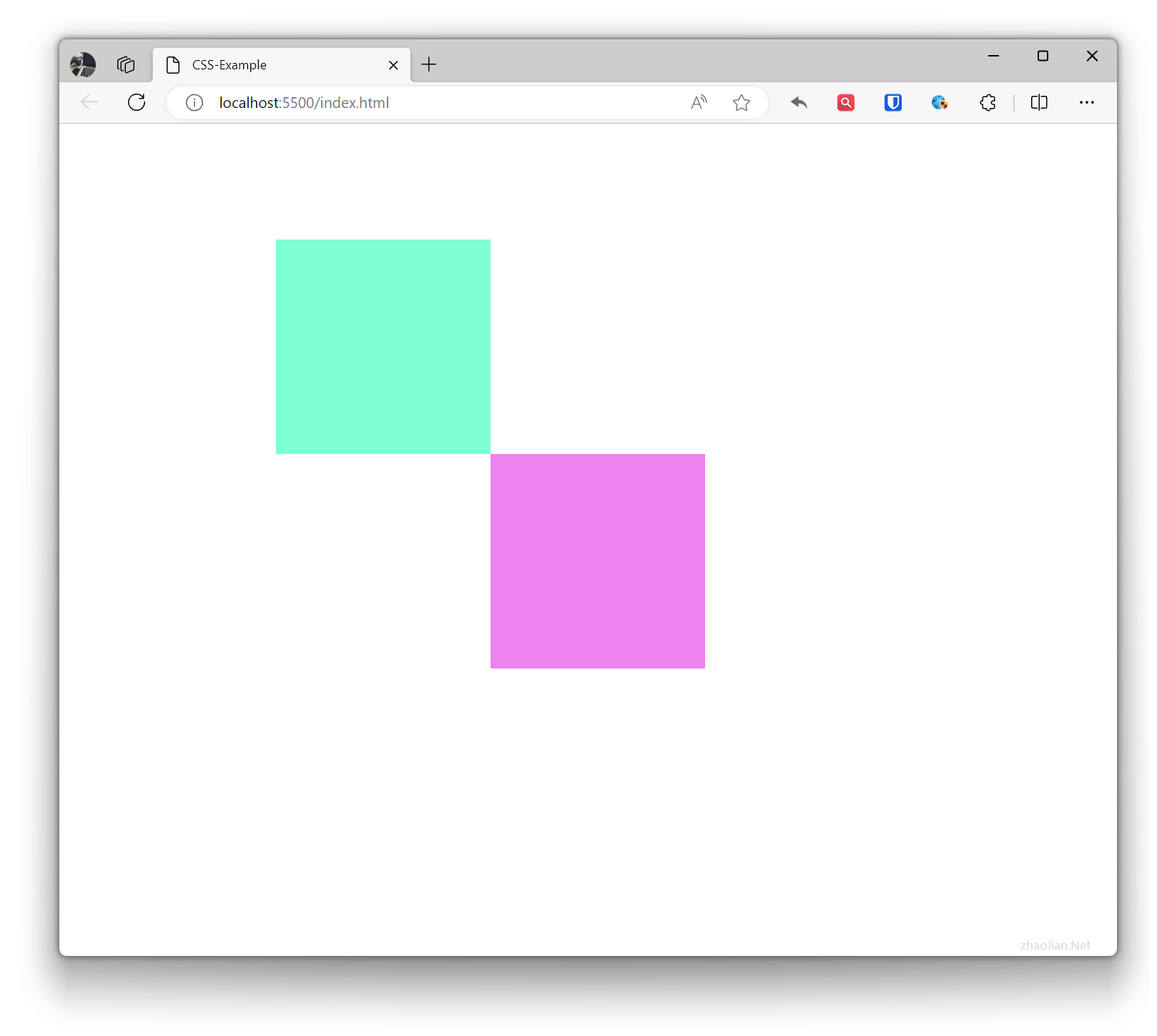This screenshot has height=1036, width=1157.
Task: Open the browser profile avatar
Action: [83, 64]
